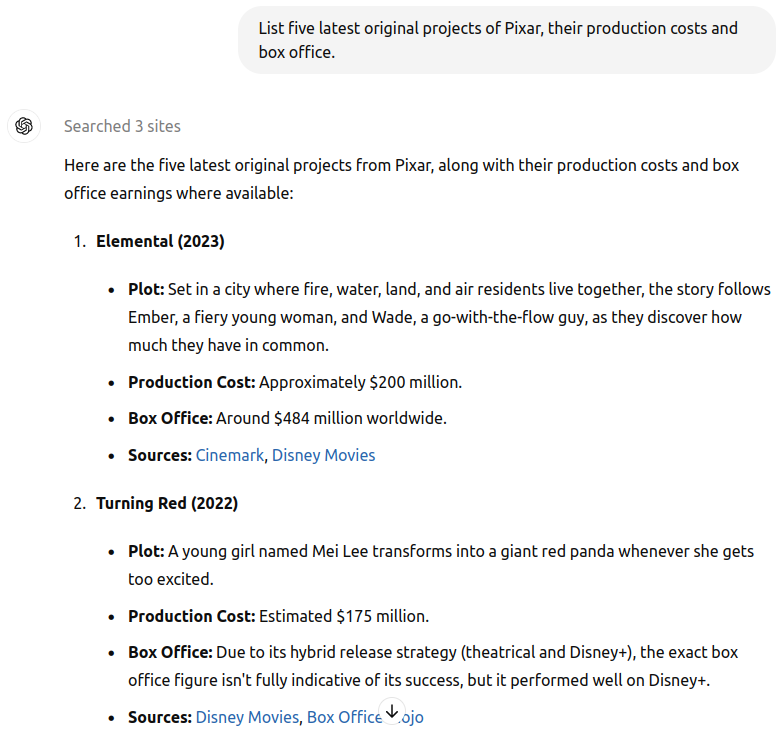Open Disney Movies link under Turning Red sources
Viewport: 783px width, 742px height.
pyautogui.click(x=247, y=717)
